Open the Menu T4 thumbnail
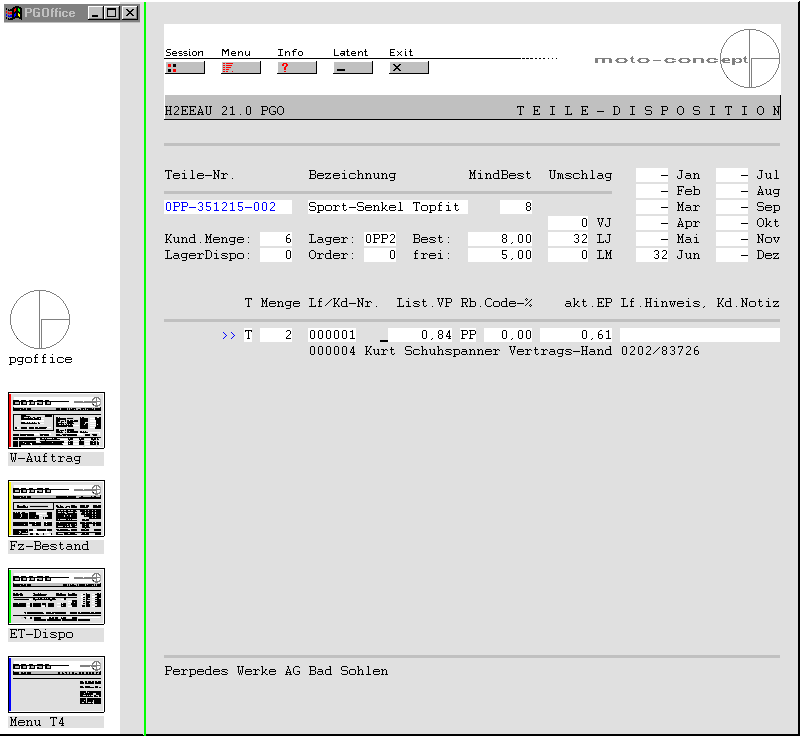This screenshot has height=736, width=800. (57, 685)
